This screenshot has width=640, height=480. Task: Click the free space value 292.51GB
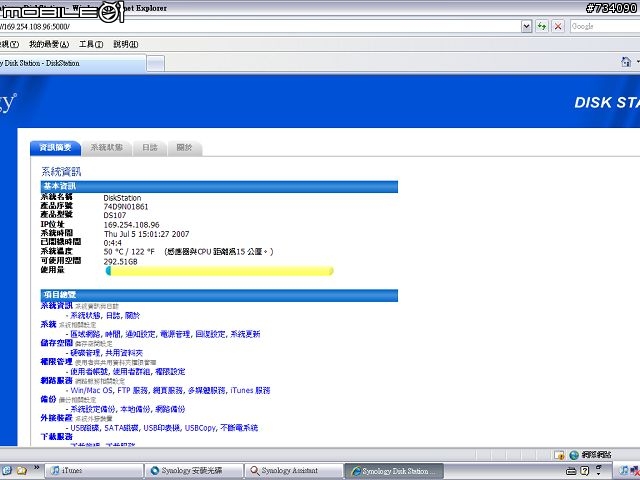(x=120, y=262)
